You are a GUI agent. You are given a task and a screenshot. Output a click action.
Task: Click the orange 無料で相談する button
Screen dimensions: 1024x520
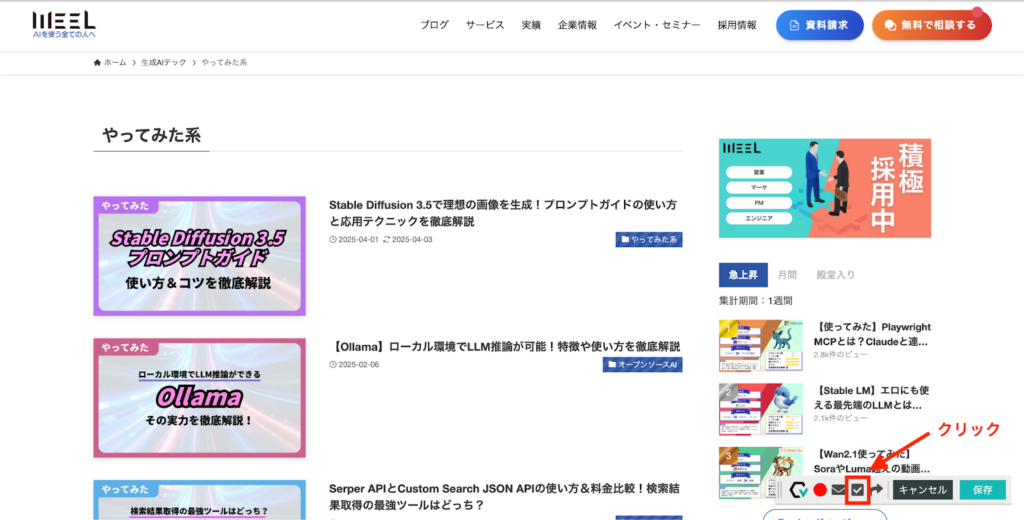pyautogui.click(x=931, y=25)
